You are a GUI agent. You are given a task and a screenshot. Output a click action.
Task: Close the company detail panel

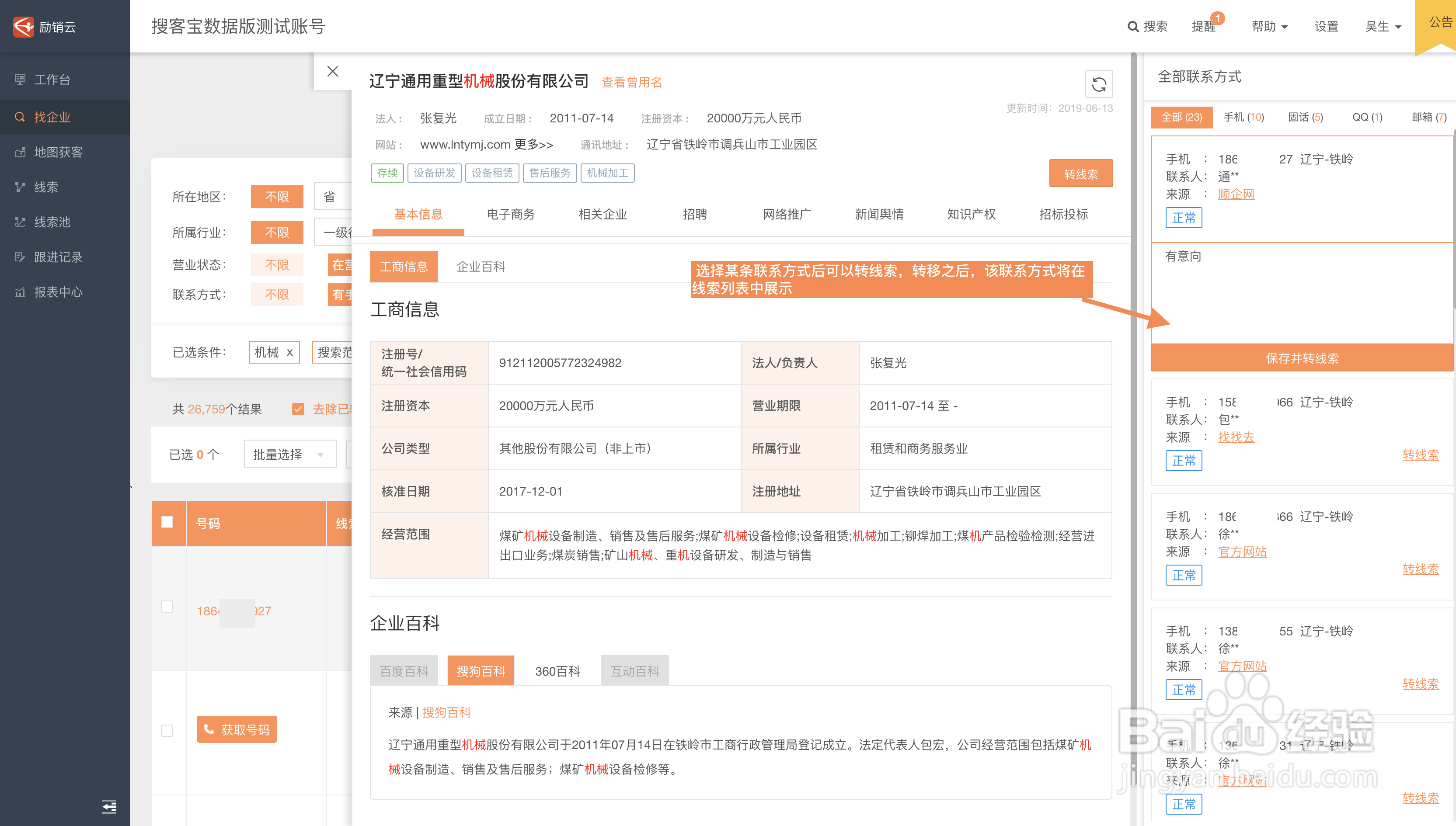333,71
